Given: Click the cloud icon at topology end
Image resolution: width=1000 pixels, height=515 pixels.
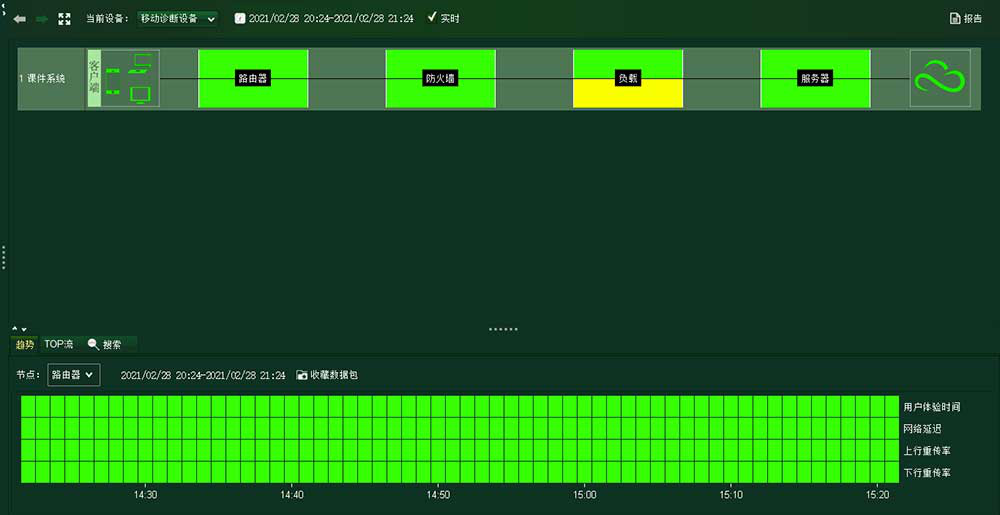Looking at the screenshot, I should pyautogui.click(x=940, y=78).
